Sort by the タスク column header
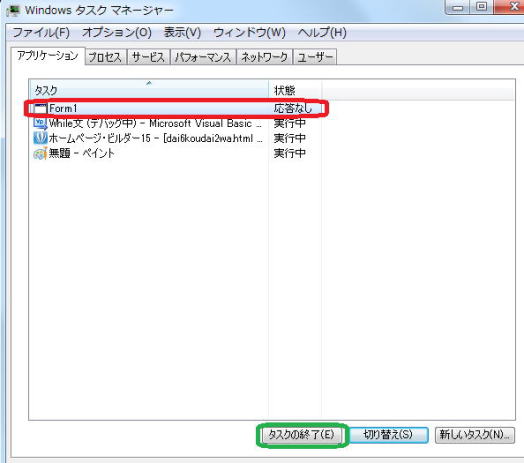Screen dimensions: 524x463 149,90
